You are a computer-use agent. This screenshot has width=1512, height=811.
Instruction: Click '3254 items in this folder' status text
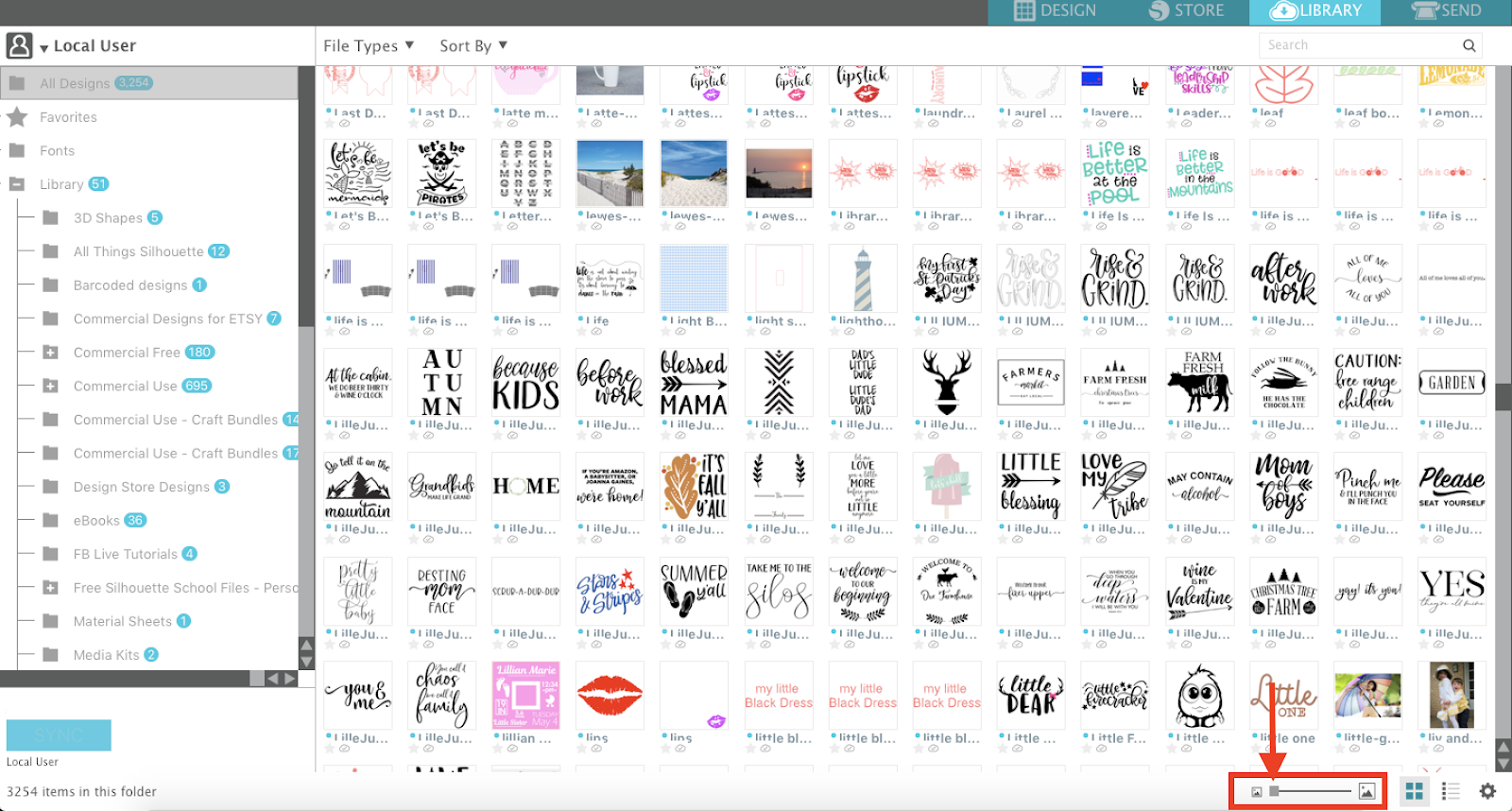pyautogui.click(x=82, y=792)
